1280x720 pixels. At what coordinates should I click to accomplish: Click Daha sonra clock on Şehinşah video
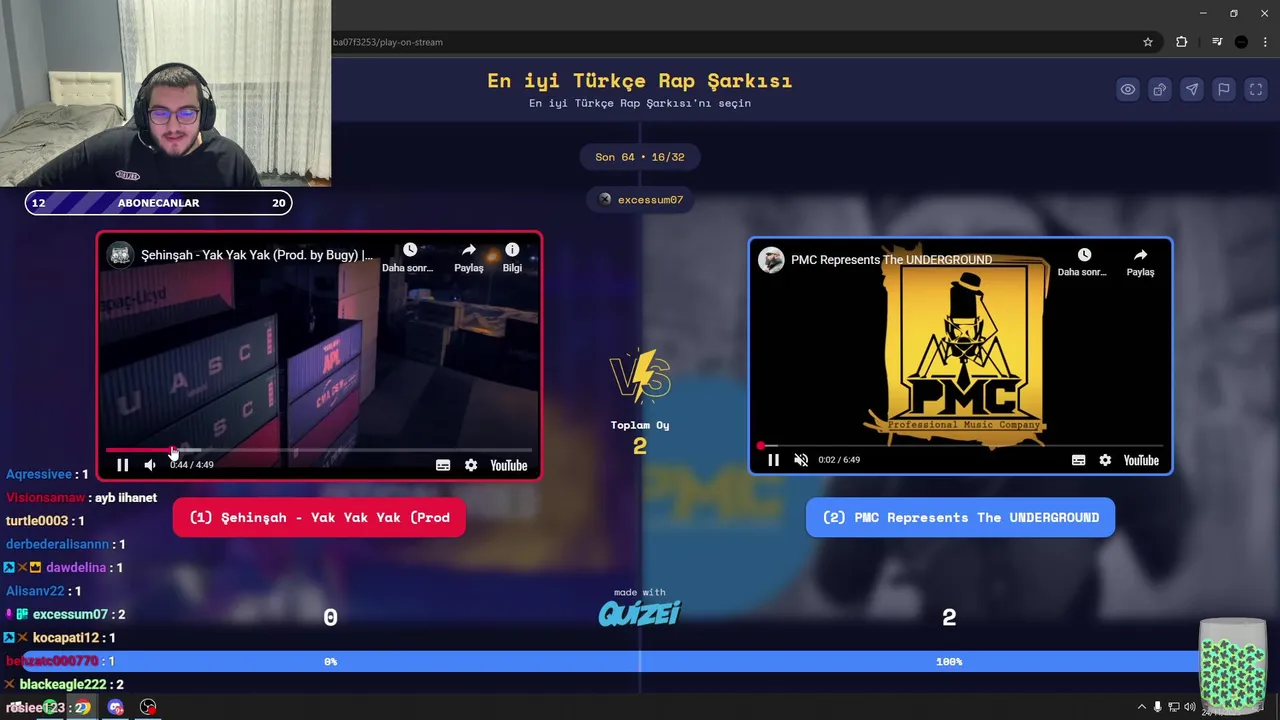[x=409, y=258]
